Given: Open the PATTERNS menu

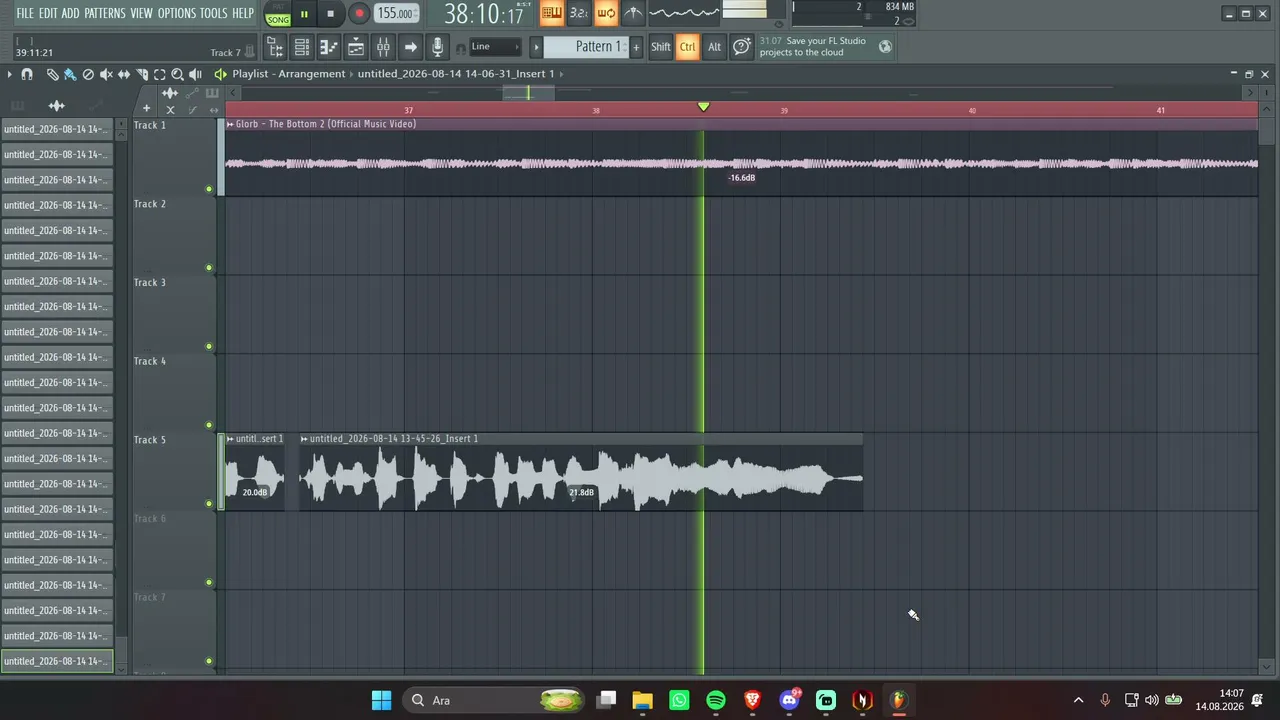Looking at the screenshot, I should (x=105, y=13).
